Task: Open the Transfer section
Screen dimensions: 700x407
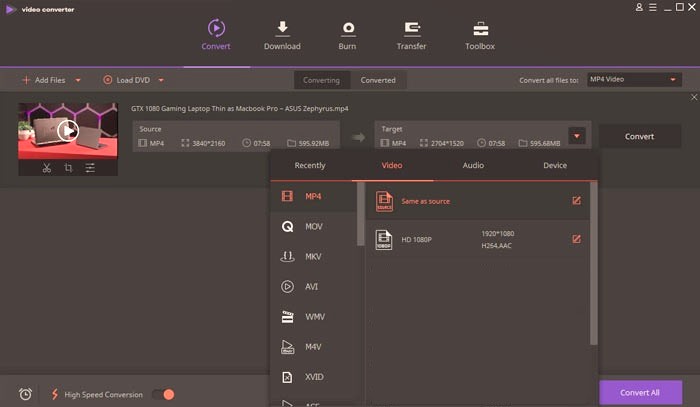Action: pos(411,35)
